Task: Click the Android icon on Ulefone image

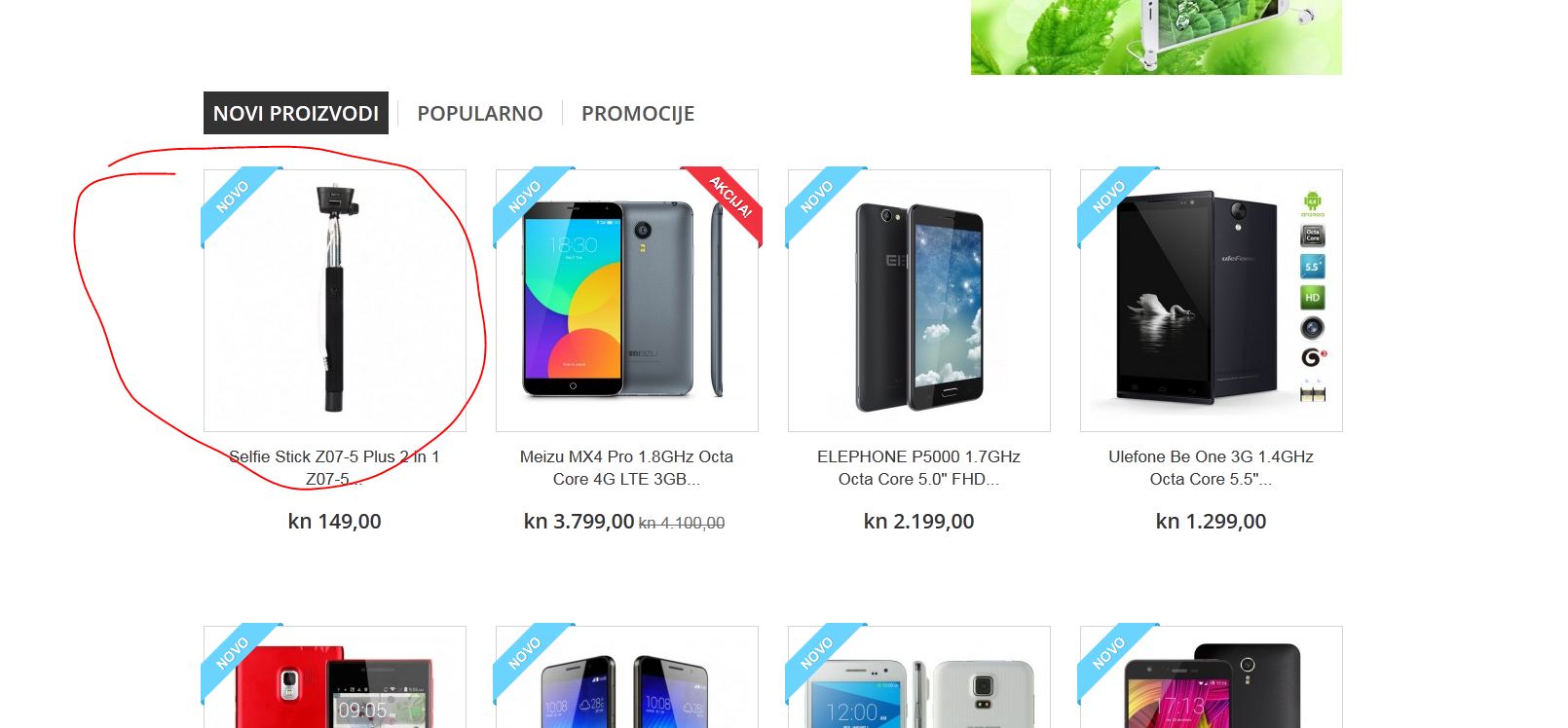Action: 1313,203
